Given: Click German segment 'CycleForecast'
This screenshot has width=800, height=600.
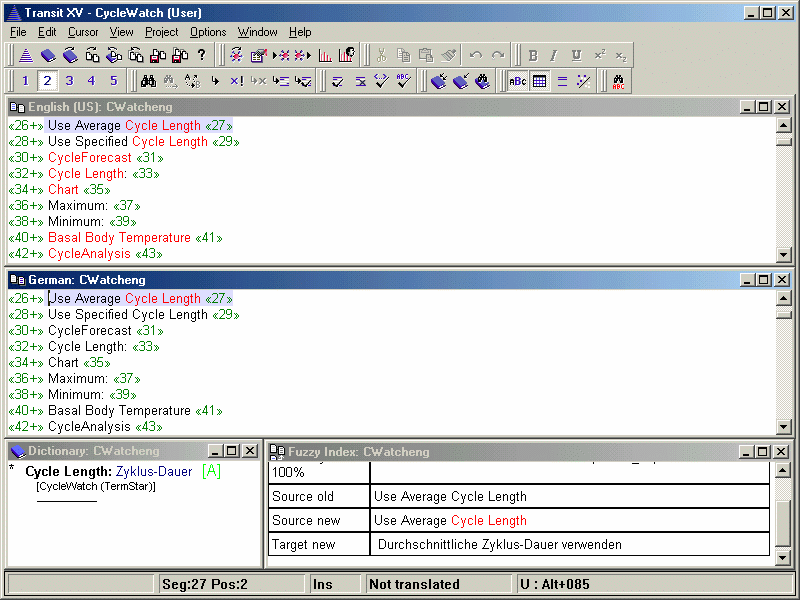Looking at the screenshot, I should click(90, 331).
